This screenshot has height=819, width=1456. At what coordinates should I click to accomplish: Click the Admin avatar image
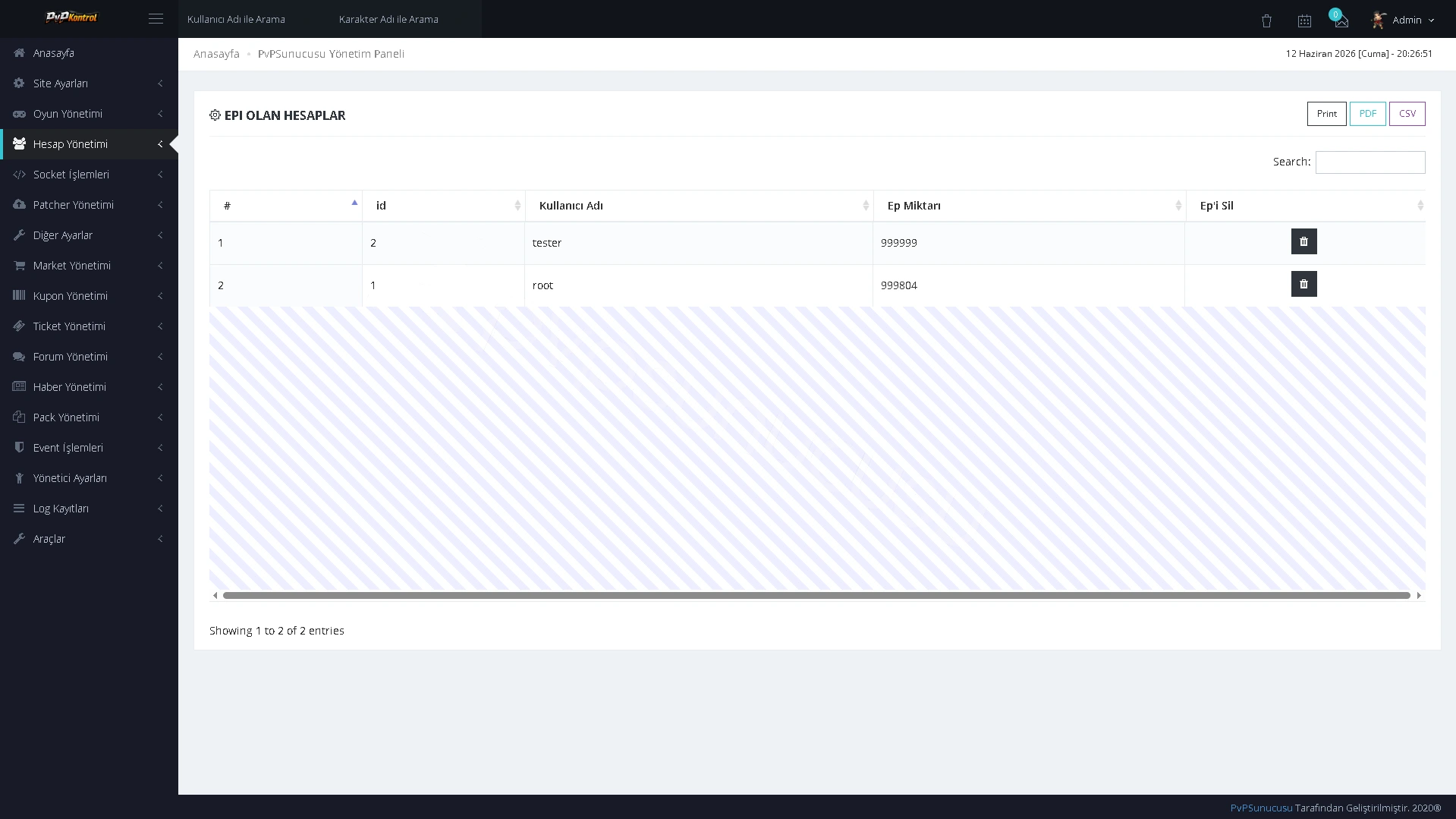(x=1379, y=20)
